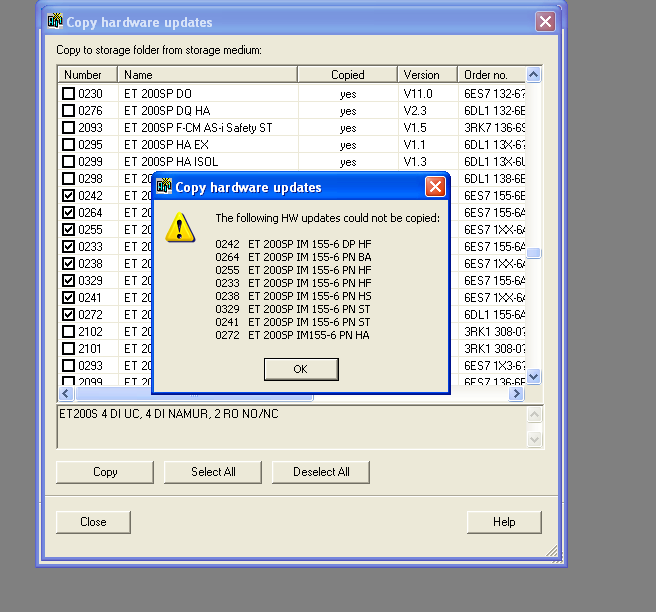Click order number 6DL1 138-6E in row 0298

(494, 179)
